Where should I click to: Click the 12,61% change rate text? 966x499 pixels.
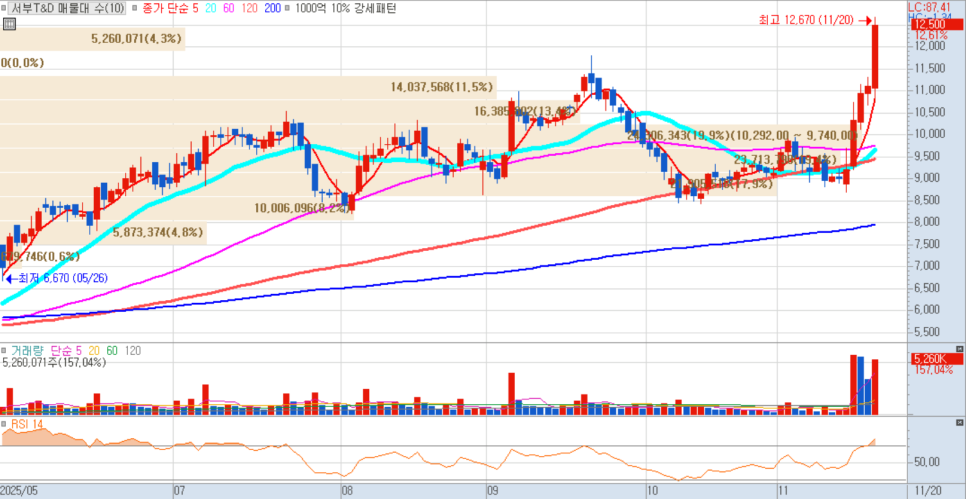coord(931,34)
